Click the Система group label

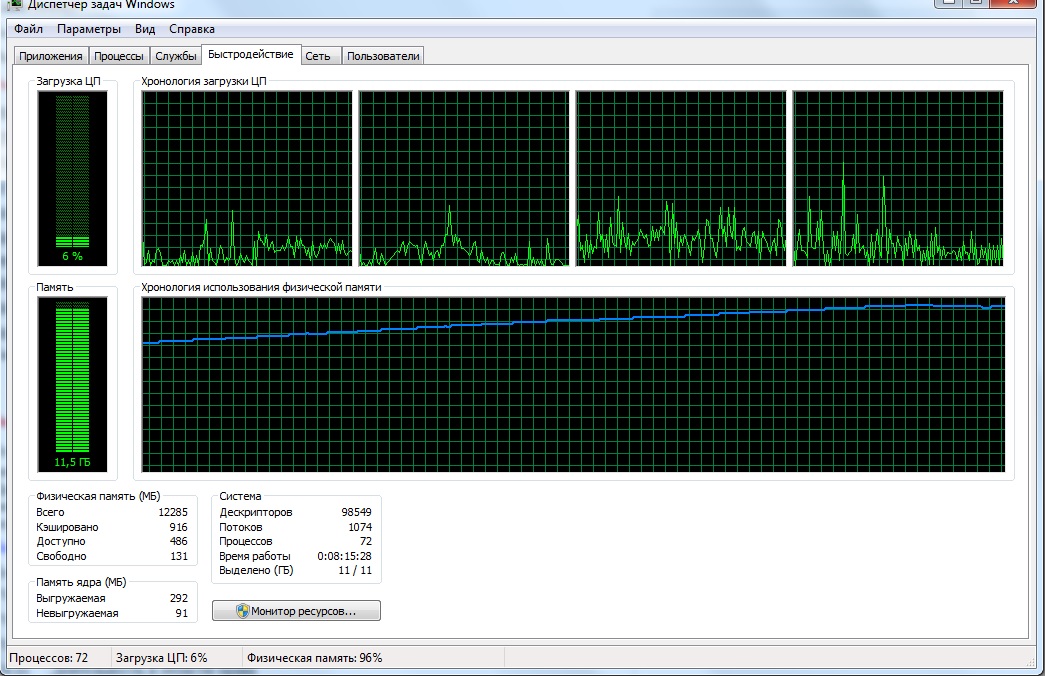[x=240, y=496]
